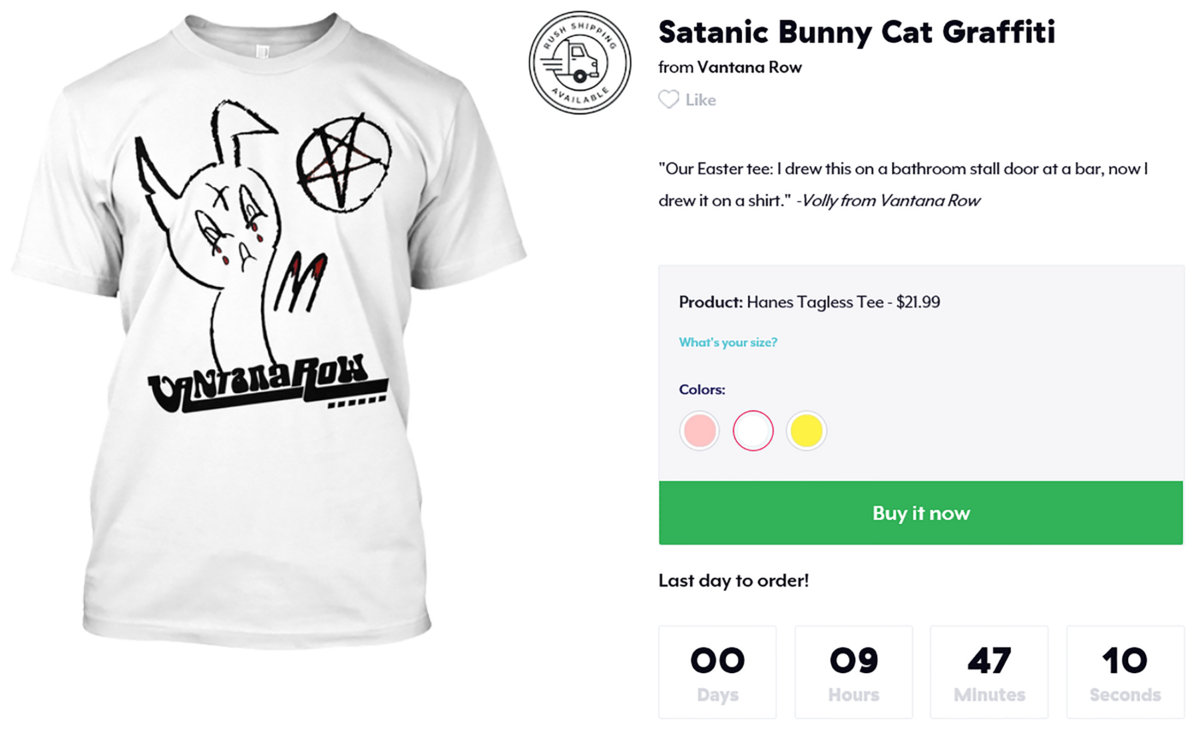Viewport: 1200px width, 733px height.
Task: Click the Minutes countdown box
Action: 989,671
